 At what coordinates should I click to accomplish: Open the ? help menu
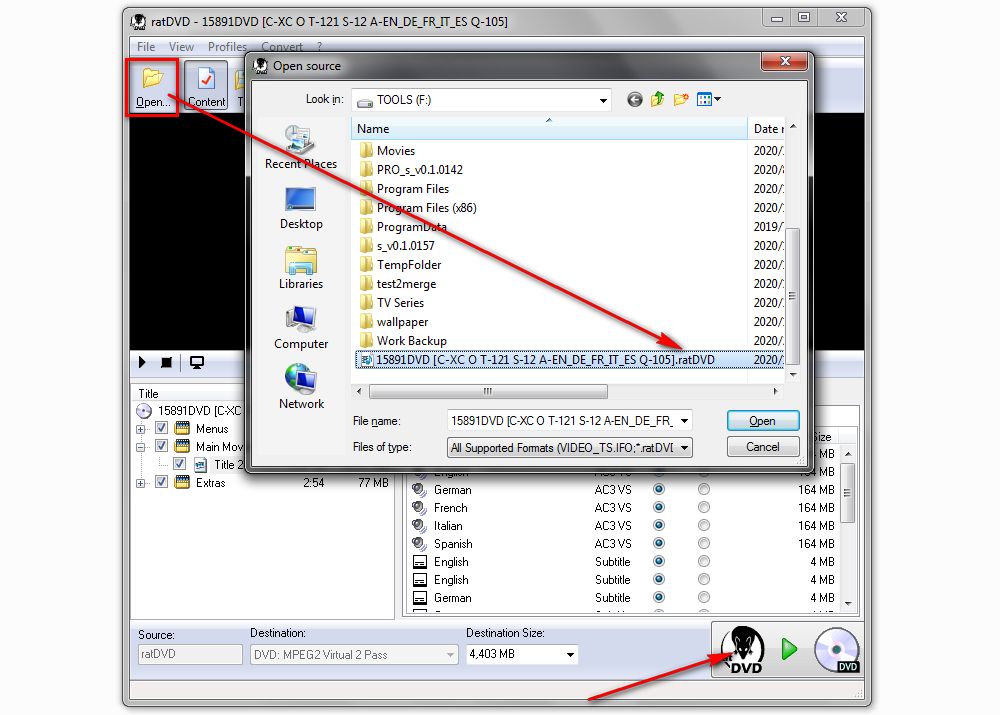coord(319,47)
